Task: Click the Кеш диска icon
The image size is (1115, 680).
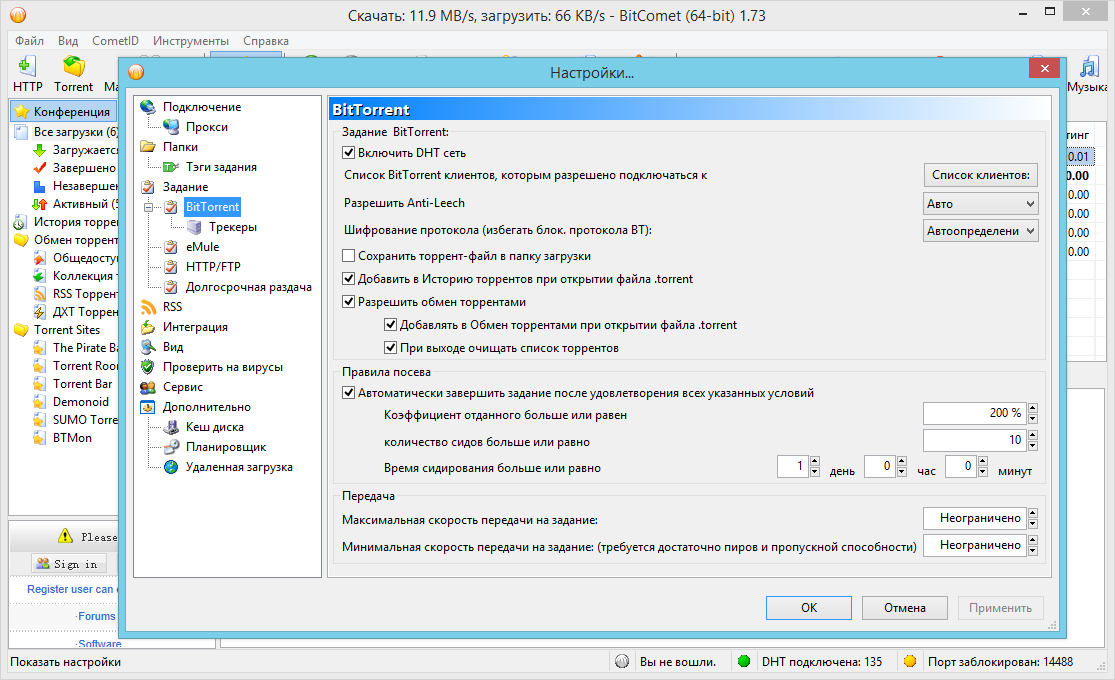Action: (x=171, y=427)
